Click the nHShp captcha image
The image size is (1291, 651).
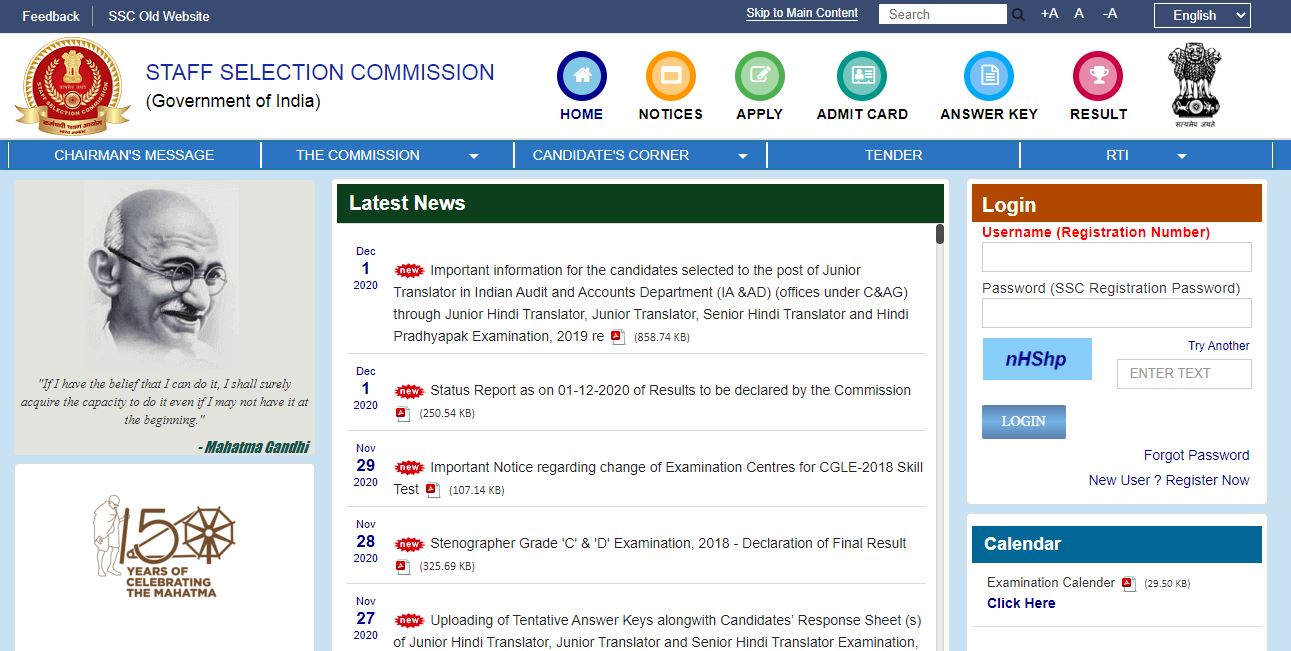1037,359
